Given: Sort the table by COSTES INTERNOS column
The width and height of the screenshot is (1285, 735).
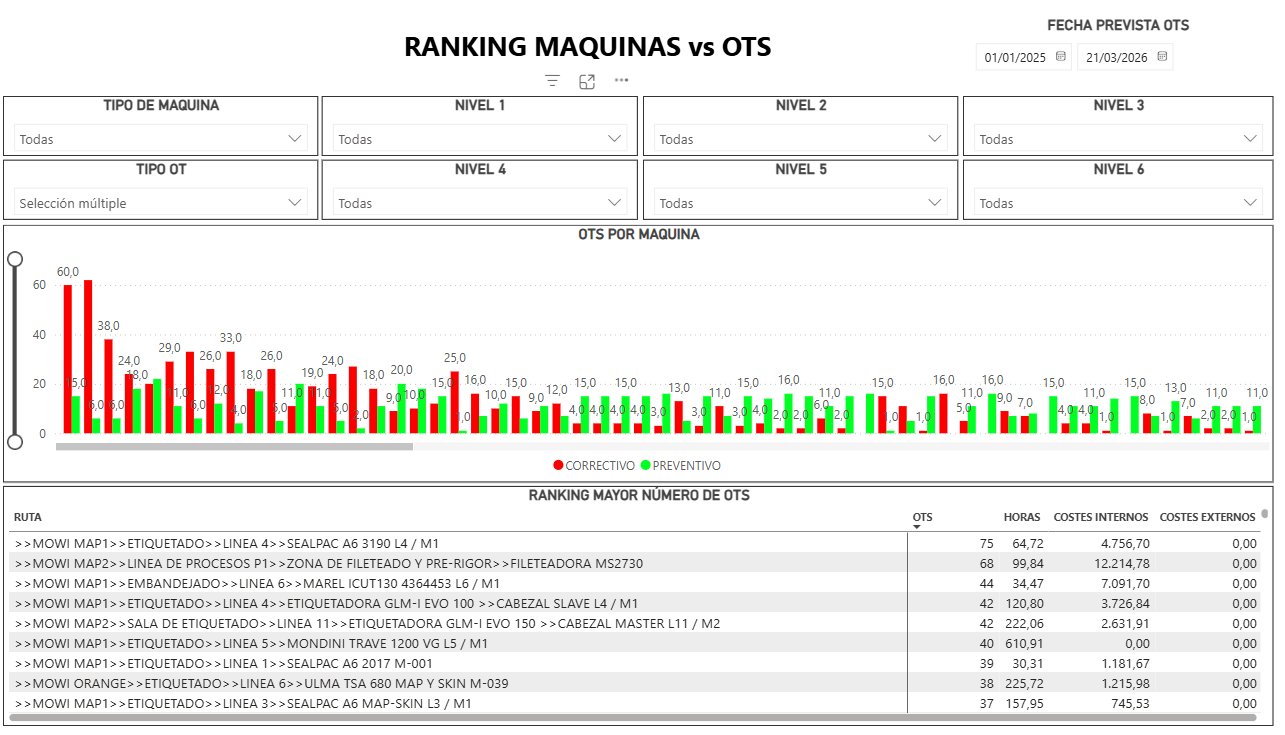Looking at the screenshot, I should click(x=1100, y=517).
